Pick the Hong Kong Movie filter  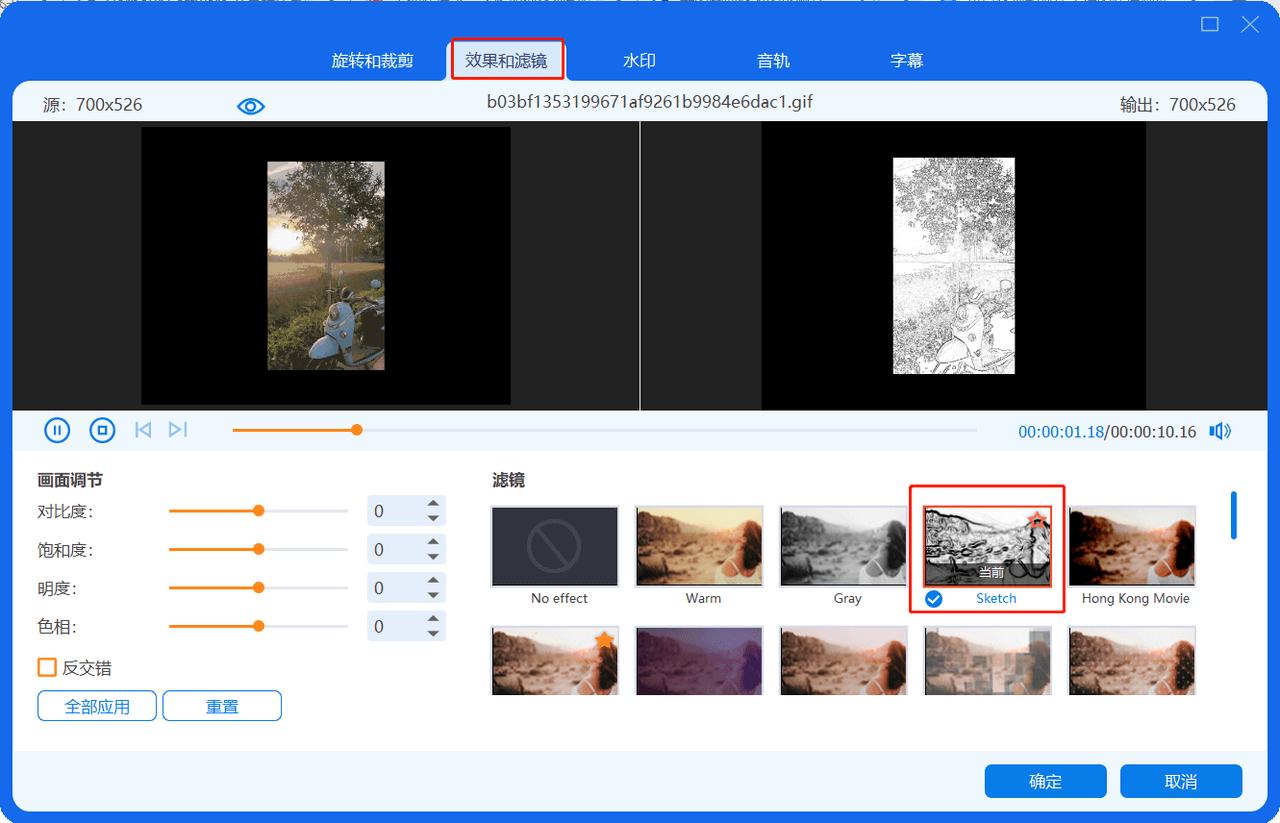[x=1132, y=546]
